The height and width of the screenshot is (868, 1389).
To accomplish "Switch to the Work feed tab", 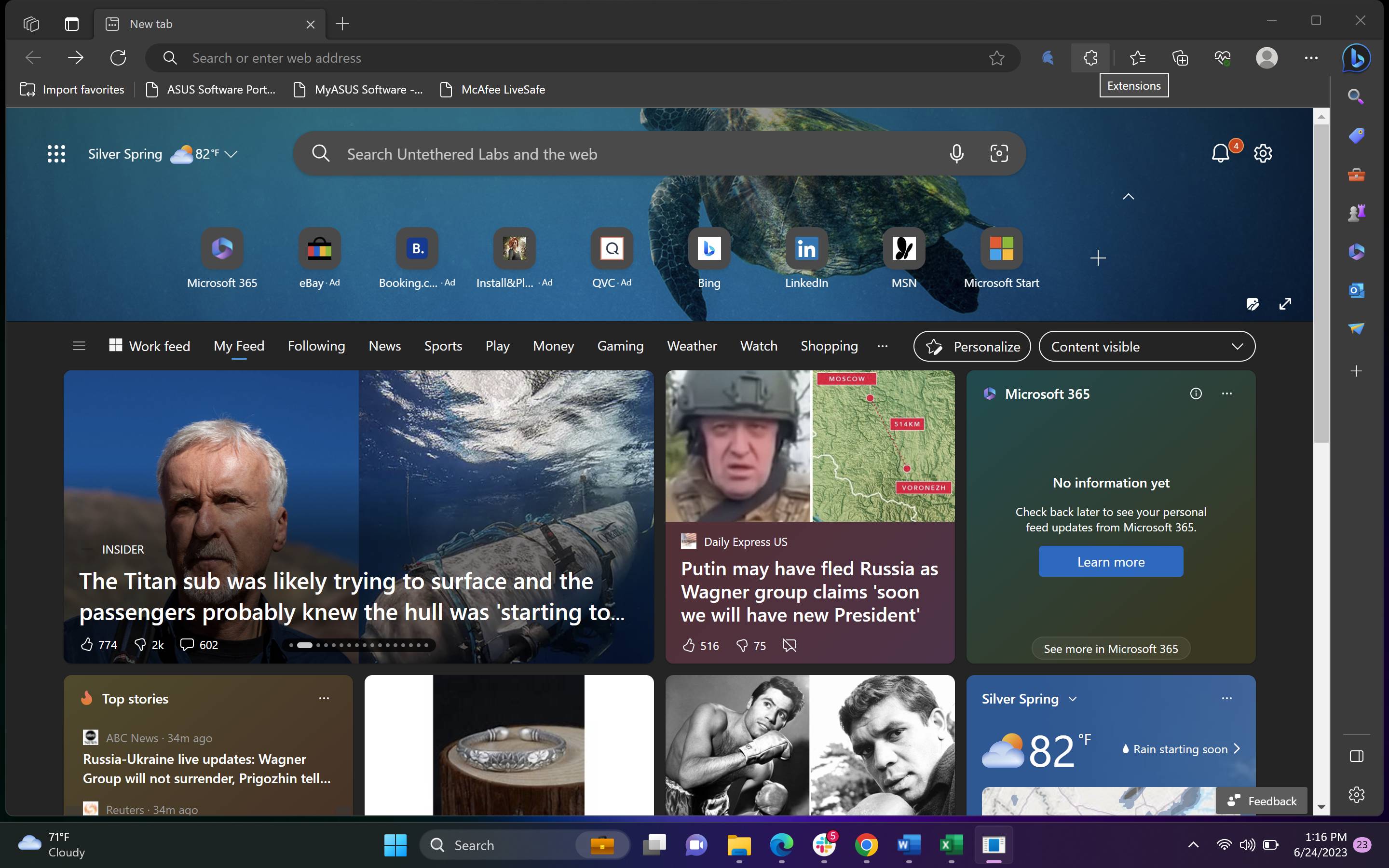I will tap(149, 346).
